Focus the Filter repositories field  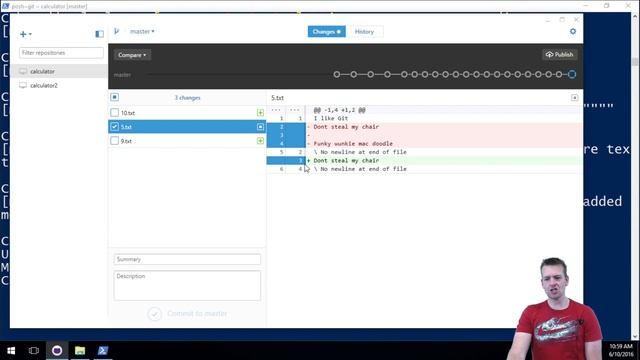click(x=61, y=53)
